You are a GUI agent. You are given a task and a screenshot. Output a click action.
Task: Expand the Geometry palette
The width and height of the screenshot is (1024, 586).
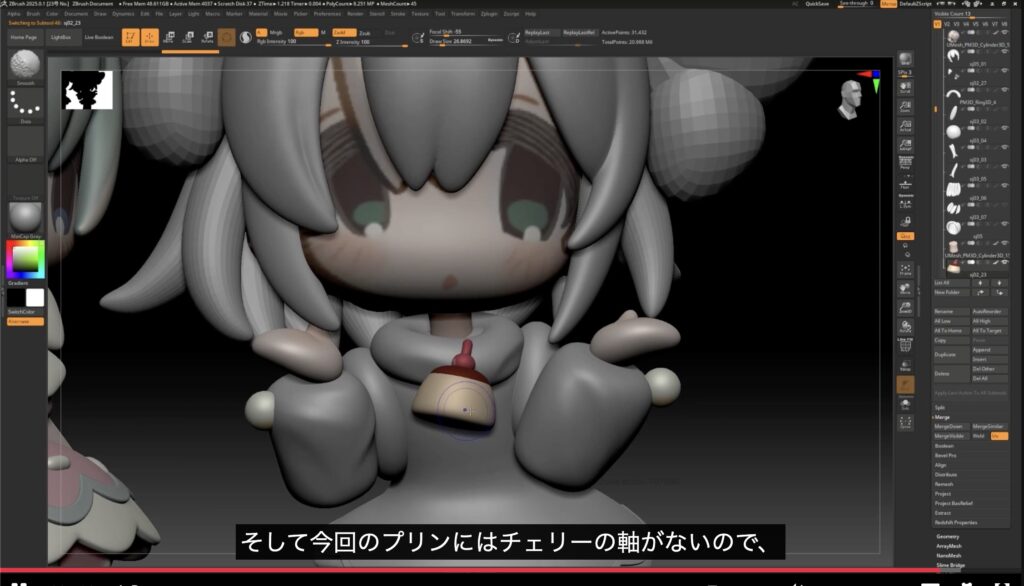point(948,536)
